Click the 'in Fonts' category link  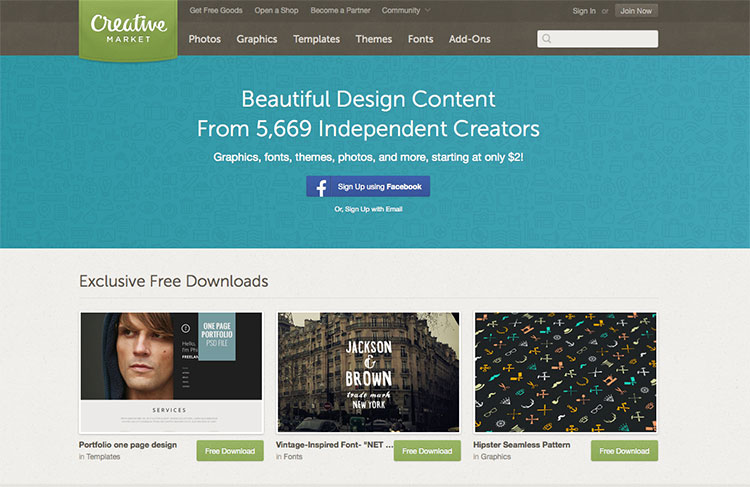pos(289,457)
